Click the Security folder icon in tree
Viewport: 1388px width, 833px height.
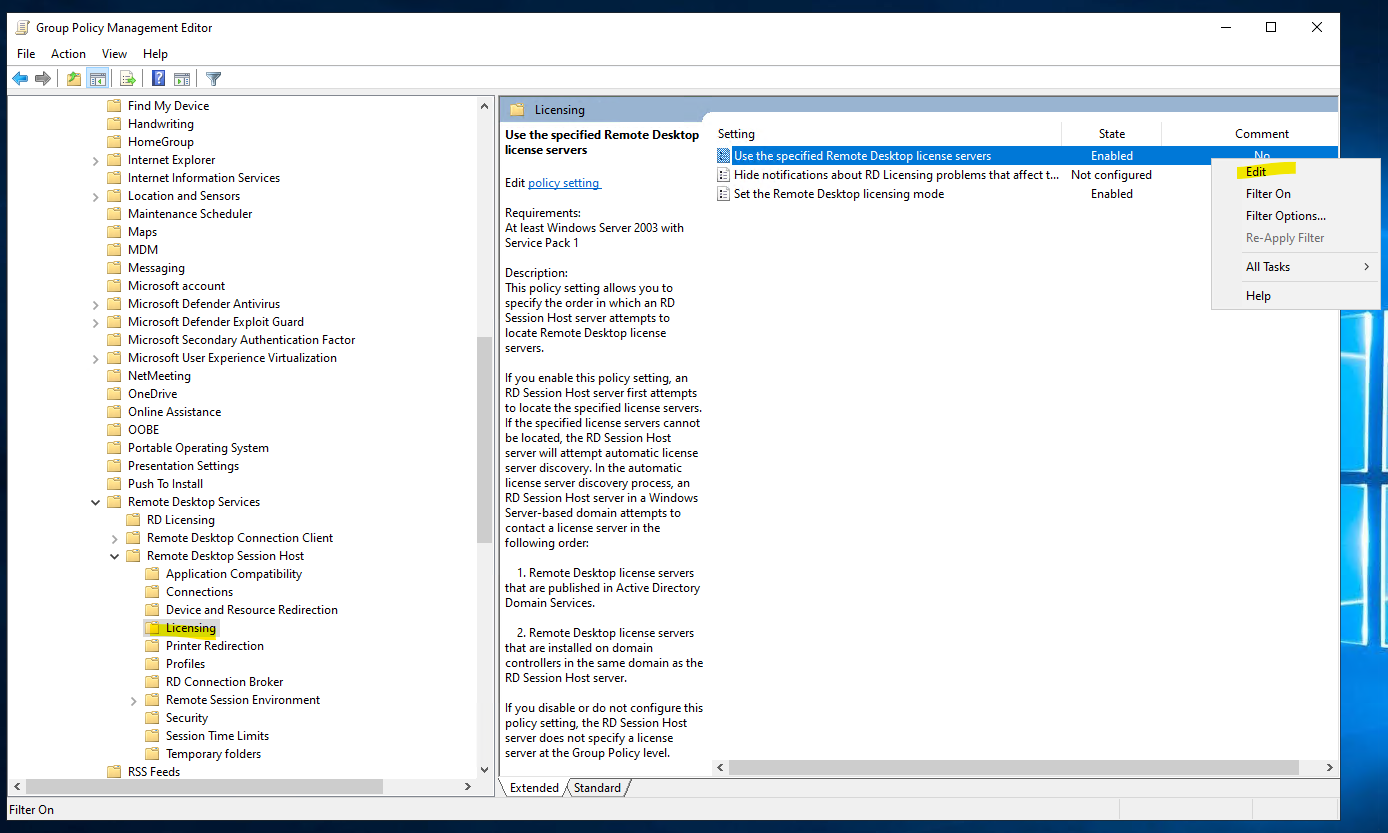point(152,718)
